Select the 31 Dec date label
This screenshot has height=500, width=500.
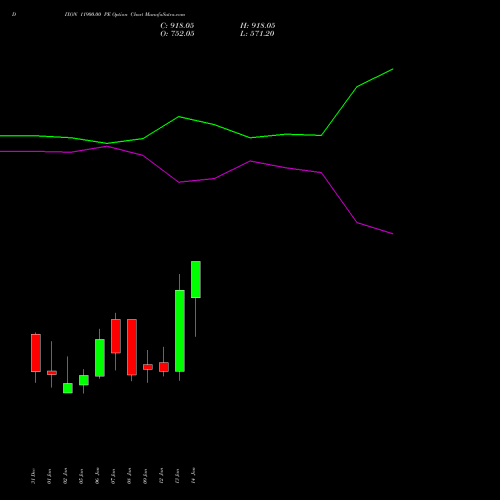(x=33, y=476)
